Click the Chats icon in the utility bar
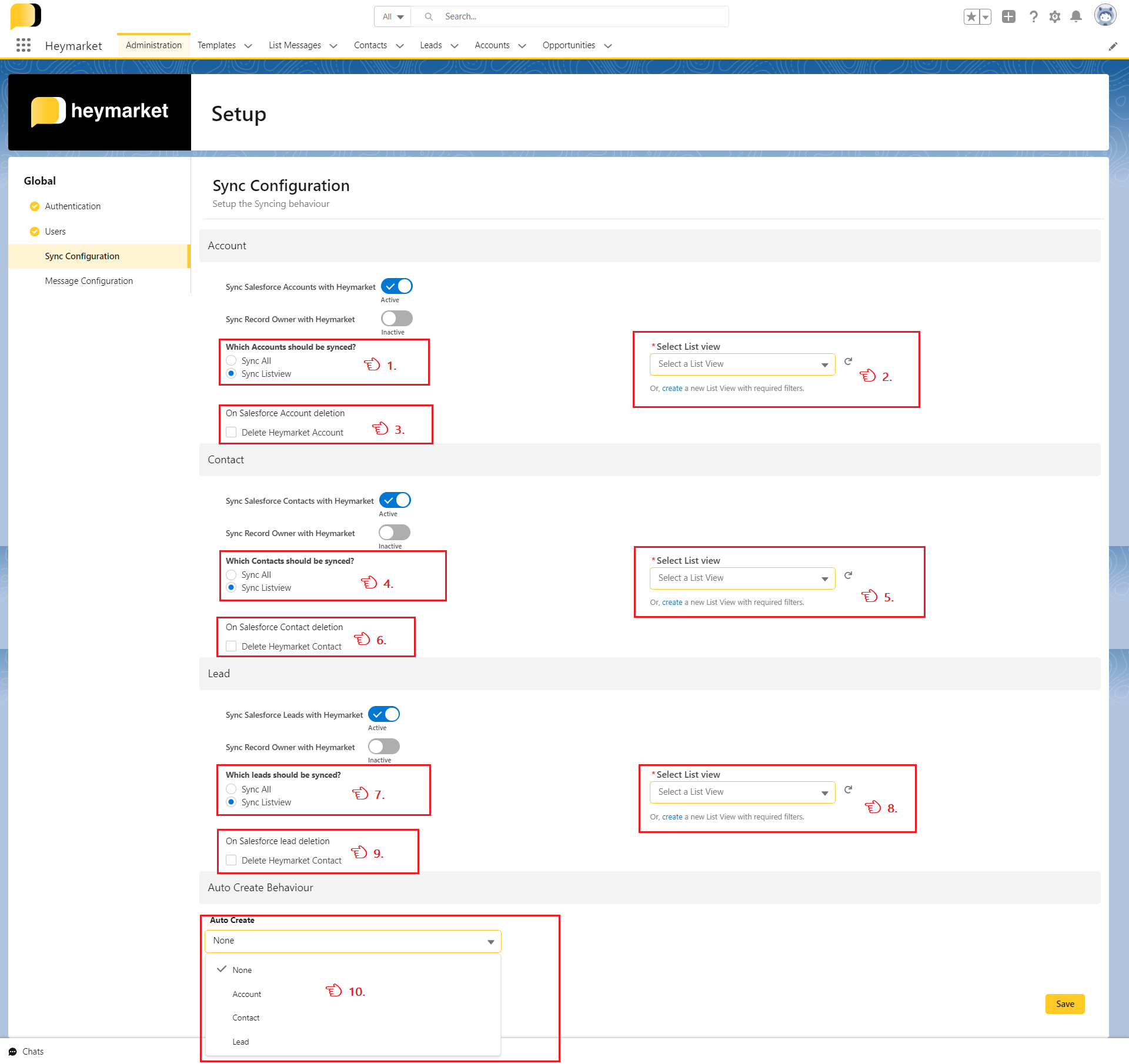 click(13, 1052)
